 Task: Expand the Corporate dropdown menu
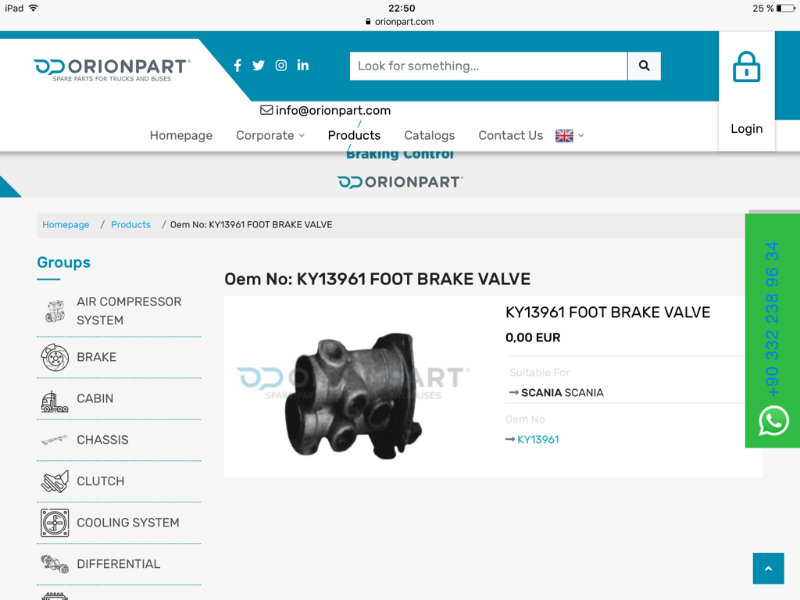click(x=270, y=136)
